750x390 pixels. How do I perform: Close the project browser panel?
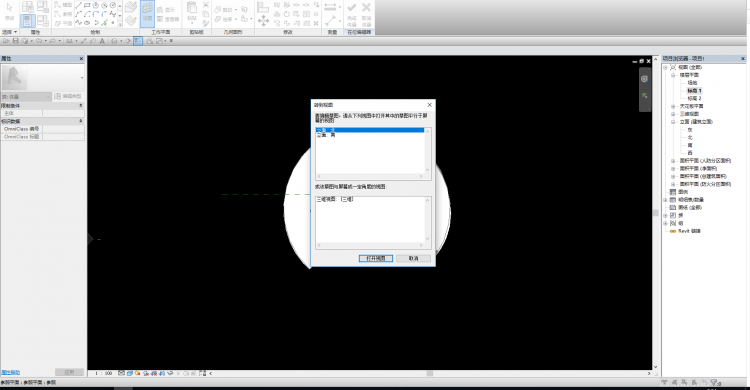tap(743, 58)
